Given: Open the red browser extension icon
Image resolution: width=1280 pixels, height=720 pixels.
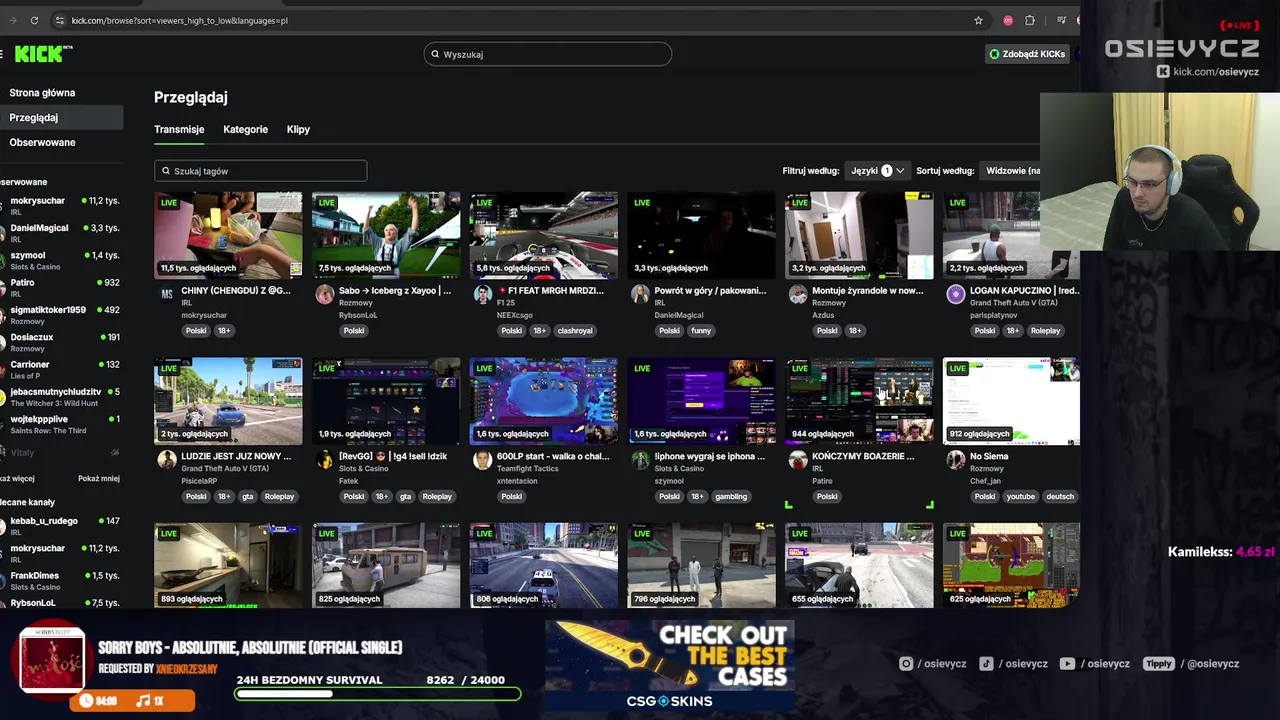Looking at the screenshot, I should click(1008, 20).
